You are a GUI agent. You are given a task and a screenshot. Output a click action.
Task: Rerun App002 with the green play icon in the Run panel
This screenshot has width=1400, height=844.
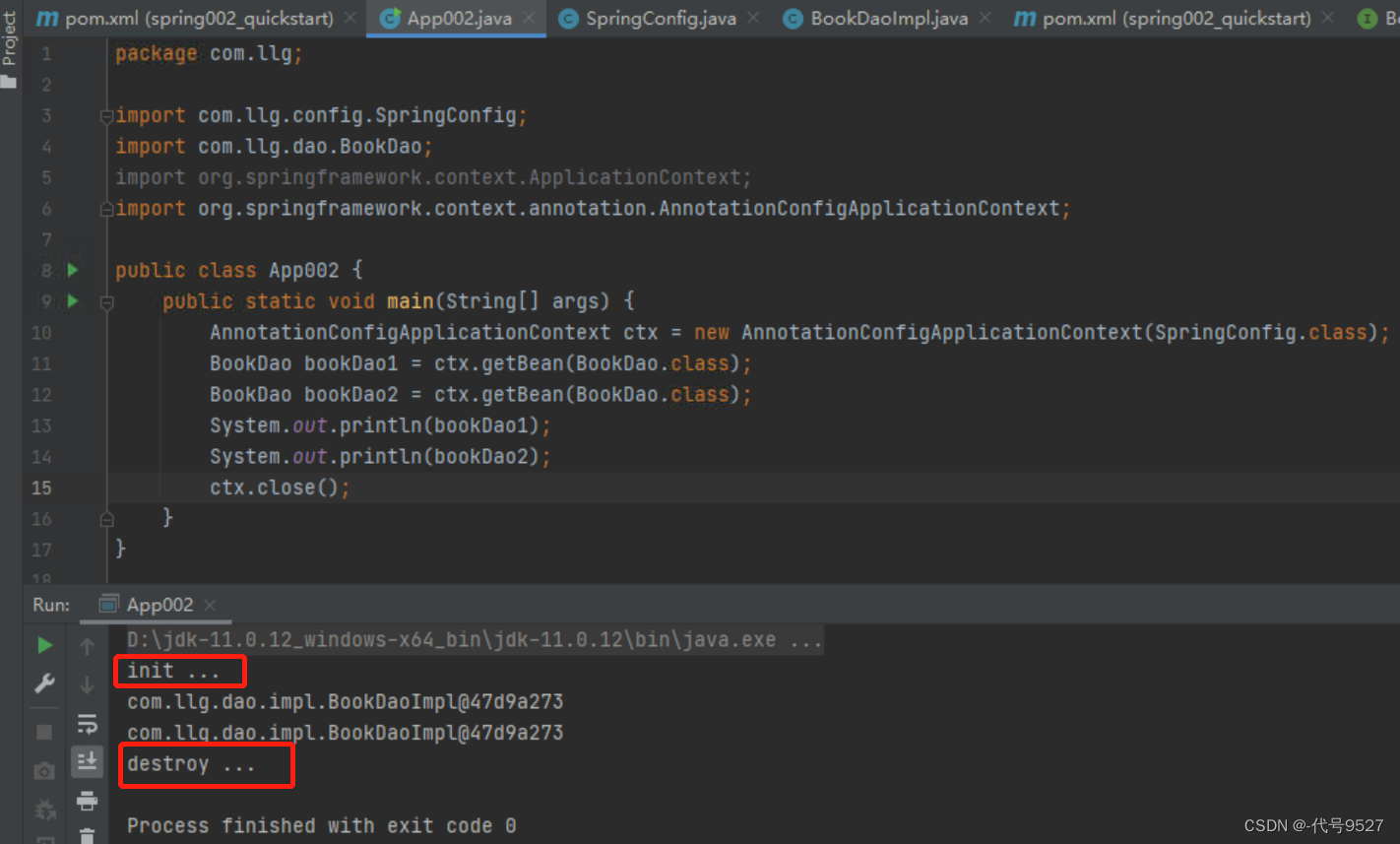pos(44,645)
